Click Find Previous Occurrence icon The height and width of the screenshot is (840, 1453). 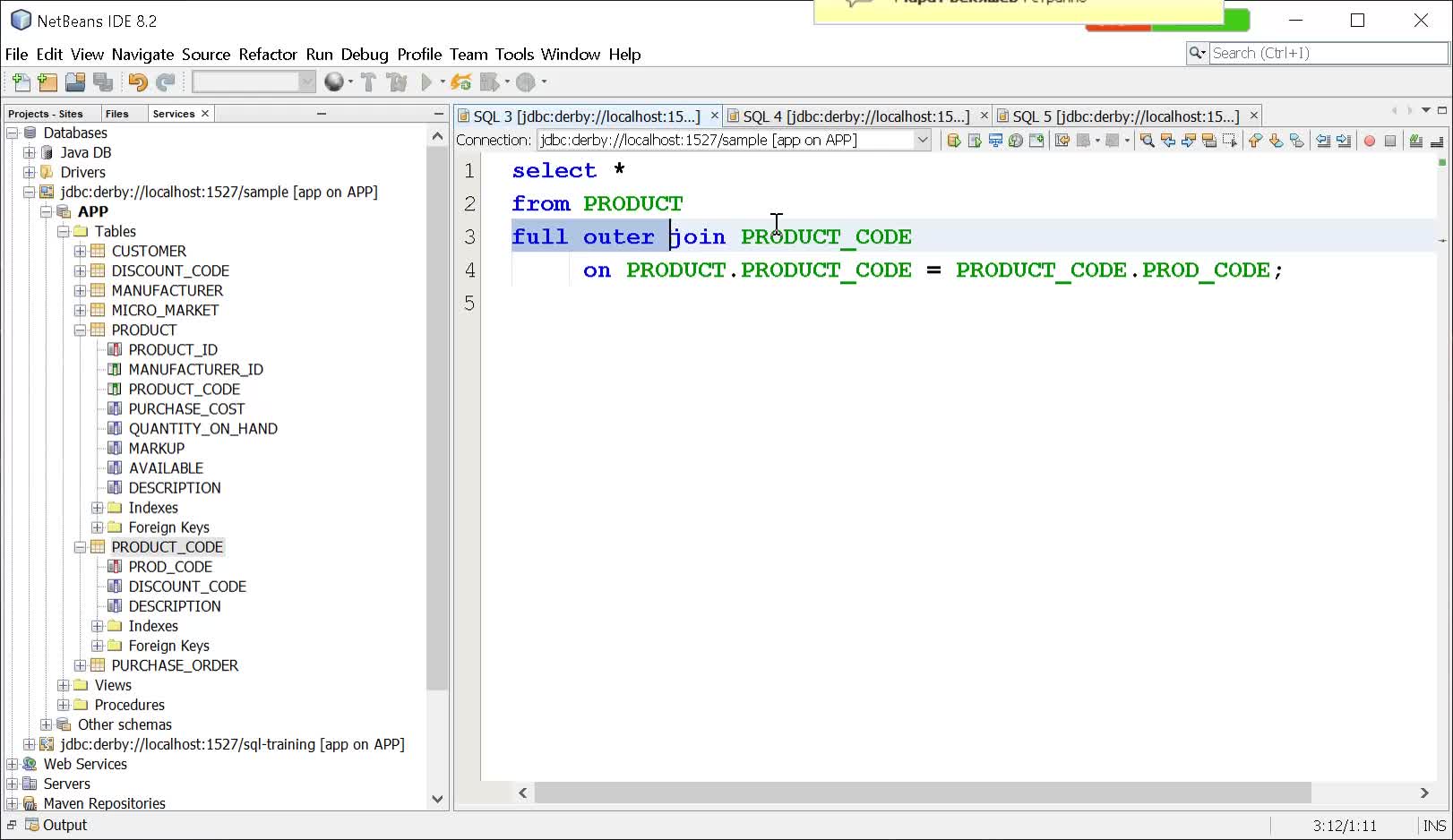click(x=1168, y=141)
